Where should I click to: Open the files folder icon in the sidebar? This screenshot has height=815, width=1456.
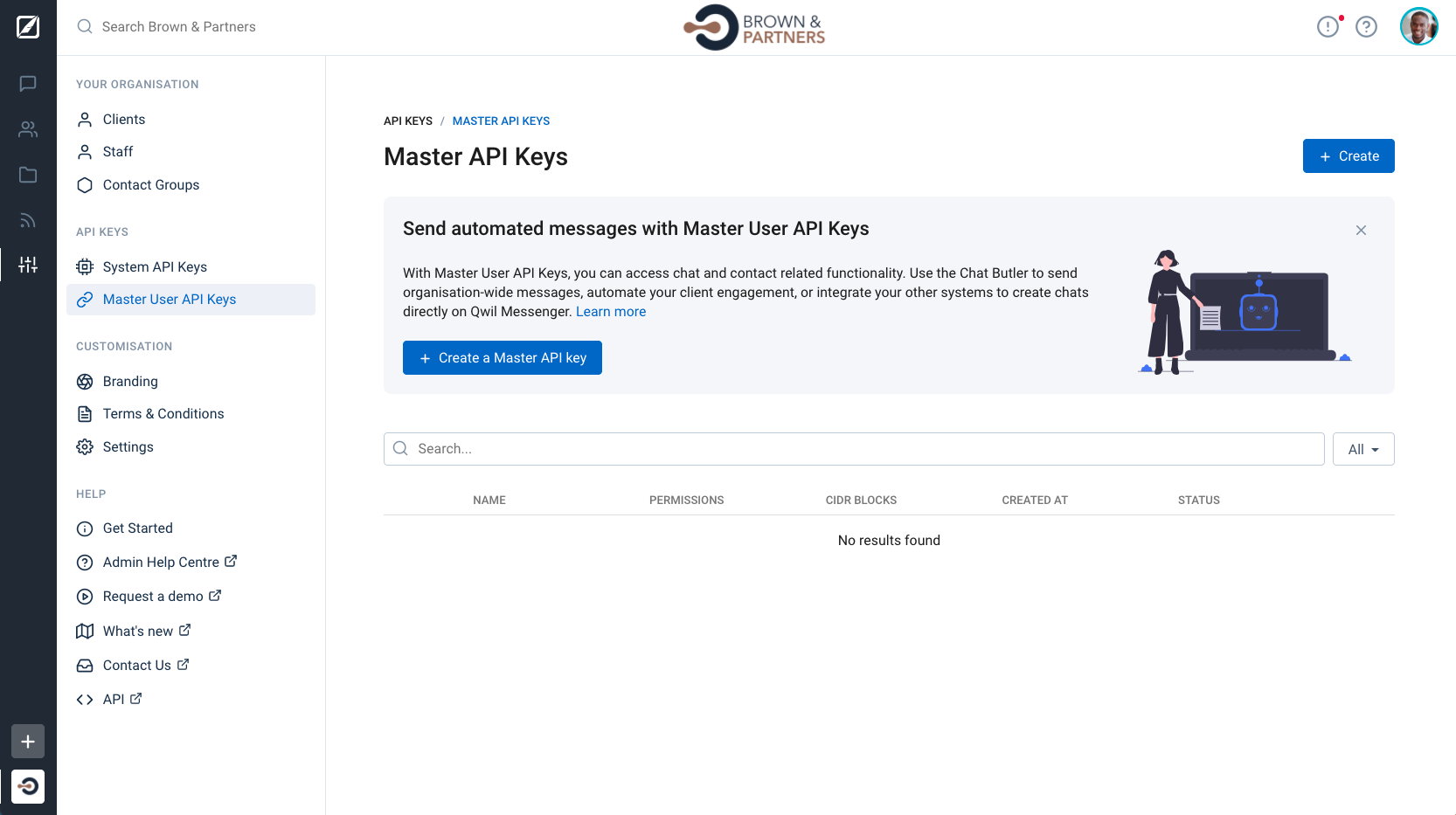tap(27, 175)
